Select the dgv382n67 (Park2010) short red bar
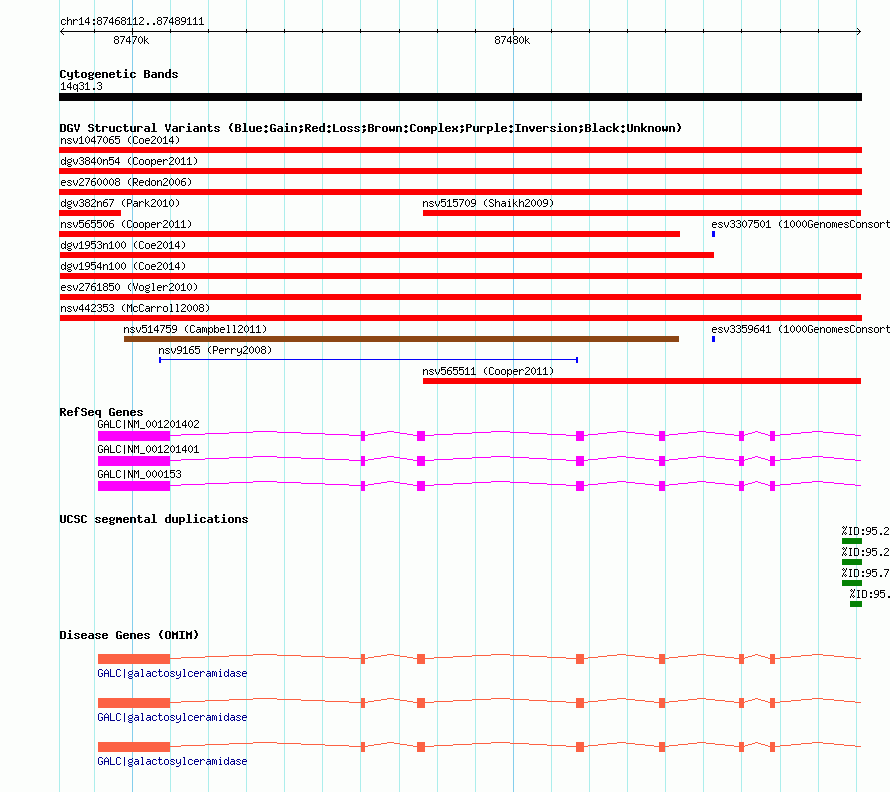The height and width of the screenshot is (792, 890). 90,213
